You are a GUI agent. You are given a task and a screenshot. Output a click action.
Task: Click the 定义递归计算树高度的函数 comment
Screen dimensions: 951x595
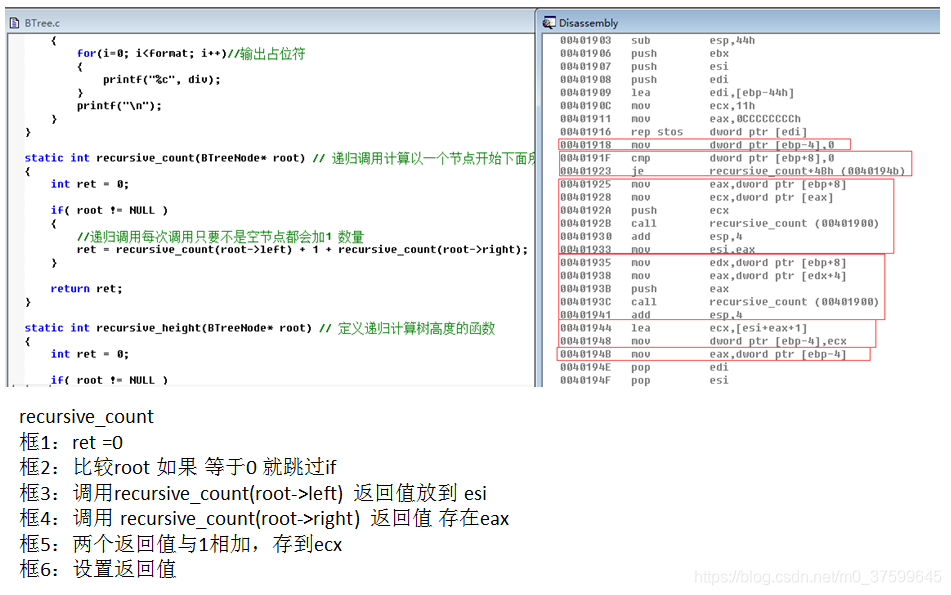click(408, 328)
